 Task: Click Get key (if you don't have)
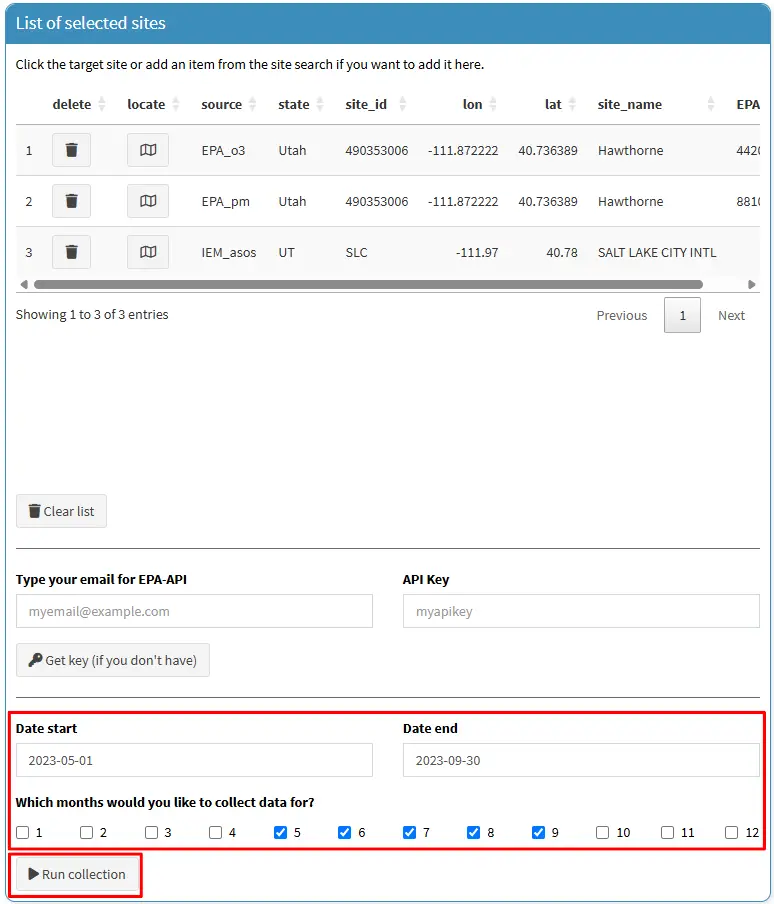(x=113, y=660)
